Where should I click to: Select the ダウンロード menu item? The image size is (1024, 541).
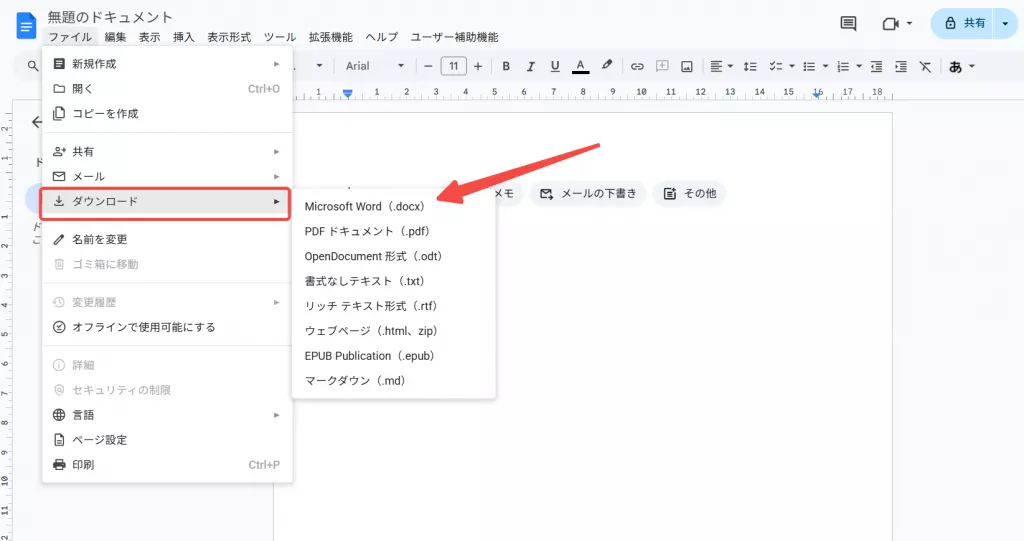tap(165, 202)
